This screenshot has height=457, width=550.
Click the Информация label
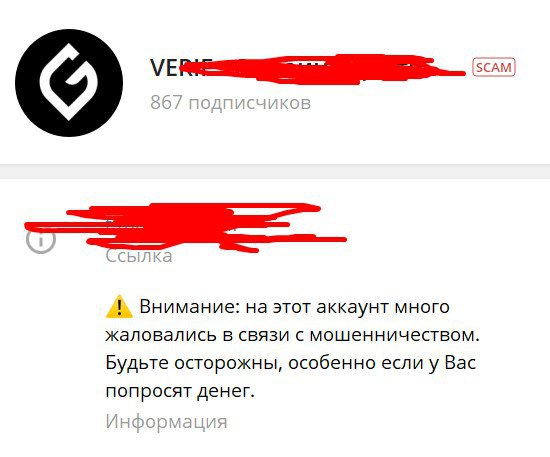(166, 421)
